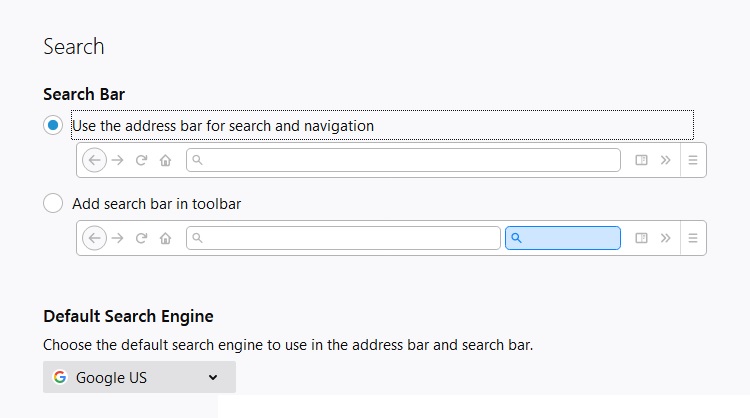Click the hamburger menu in the second toolbar preview
Viewport: 750px width, 418px height.
pos(693,238)
